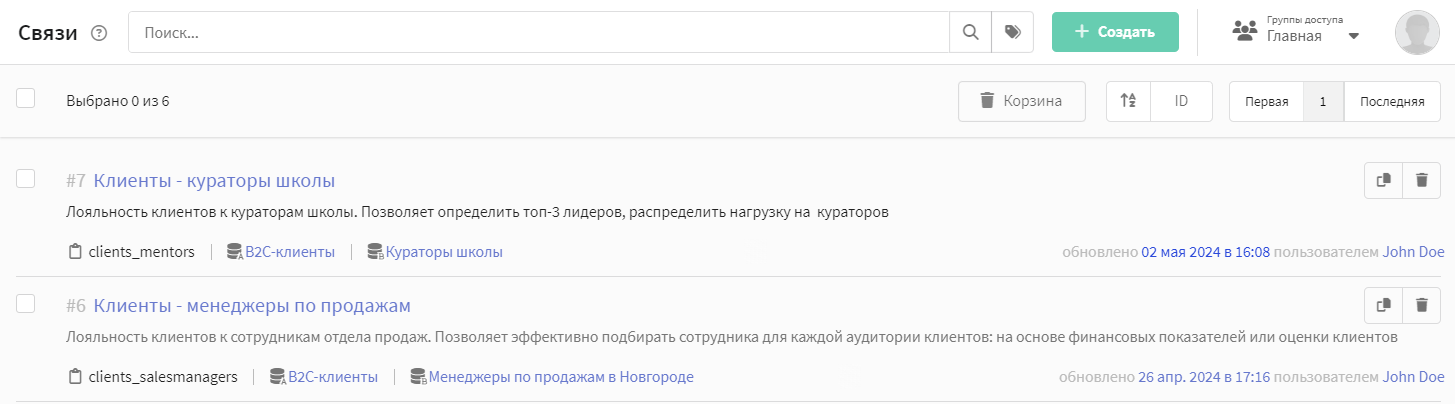Click the green Создать button
The width and height of the screenshot is (1455, 404).
coord(1115,32)
